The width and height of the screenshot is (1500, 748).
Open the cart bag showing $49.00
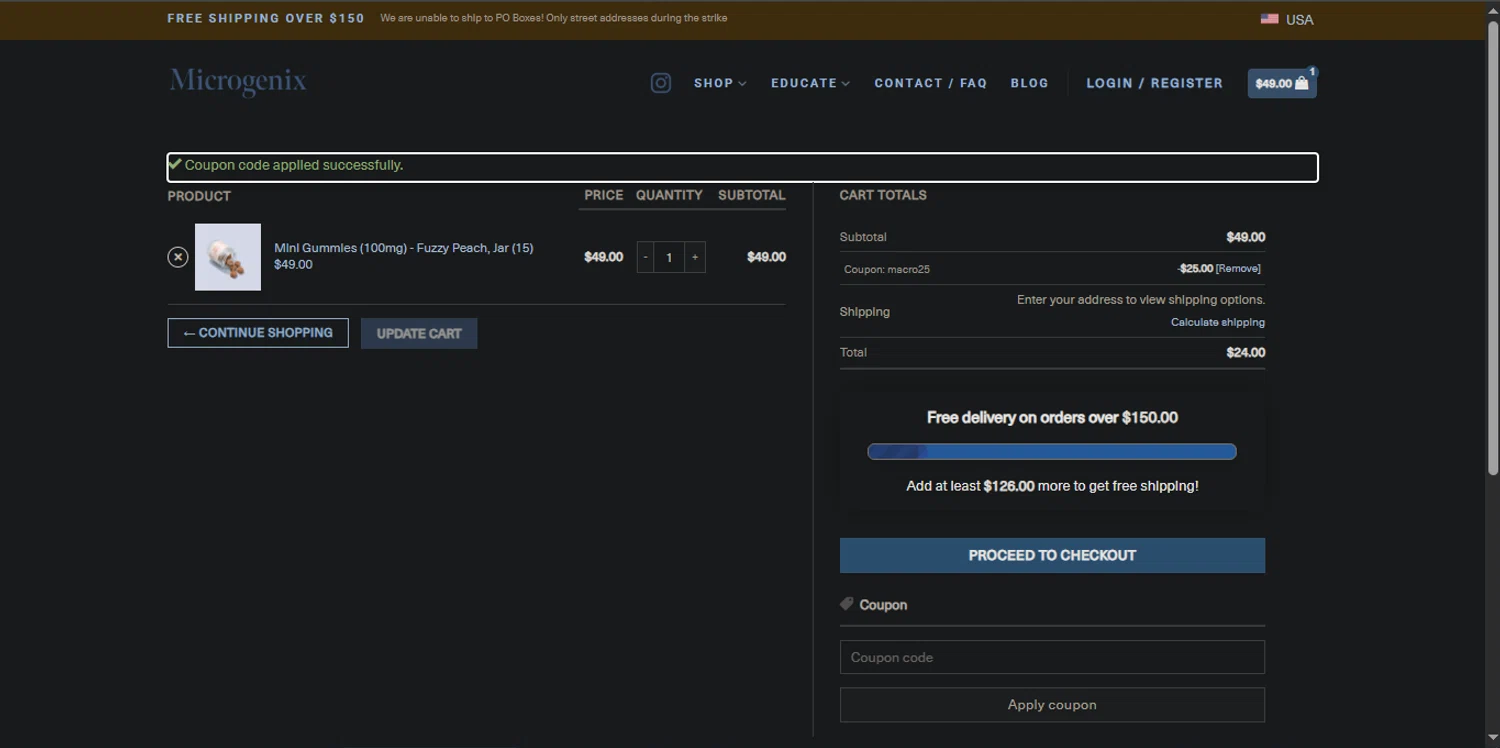(1282, 83)
